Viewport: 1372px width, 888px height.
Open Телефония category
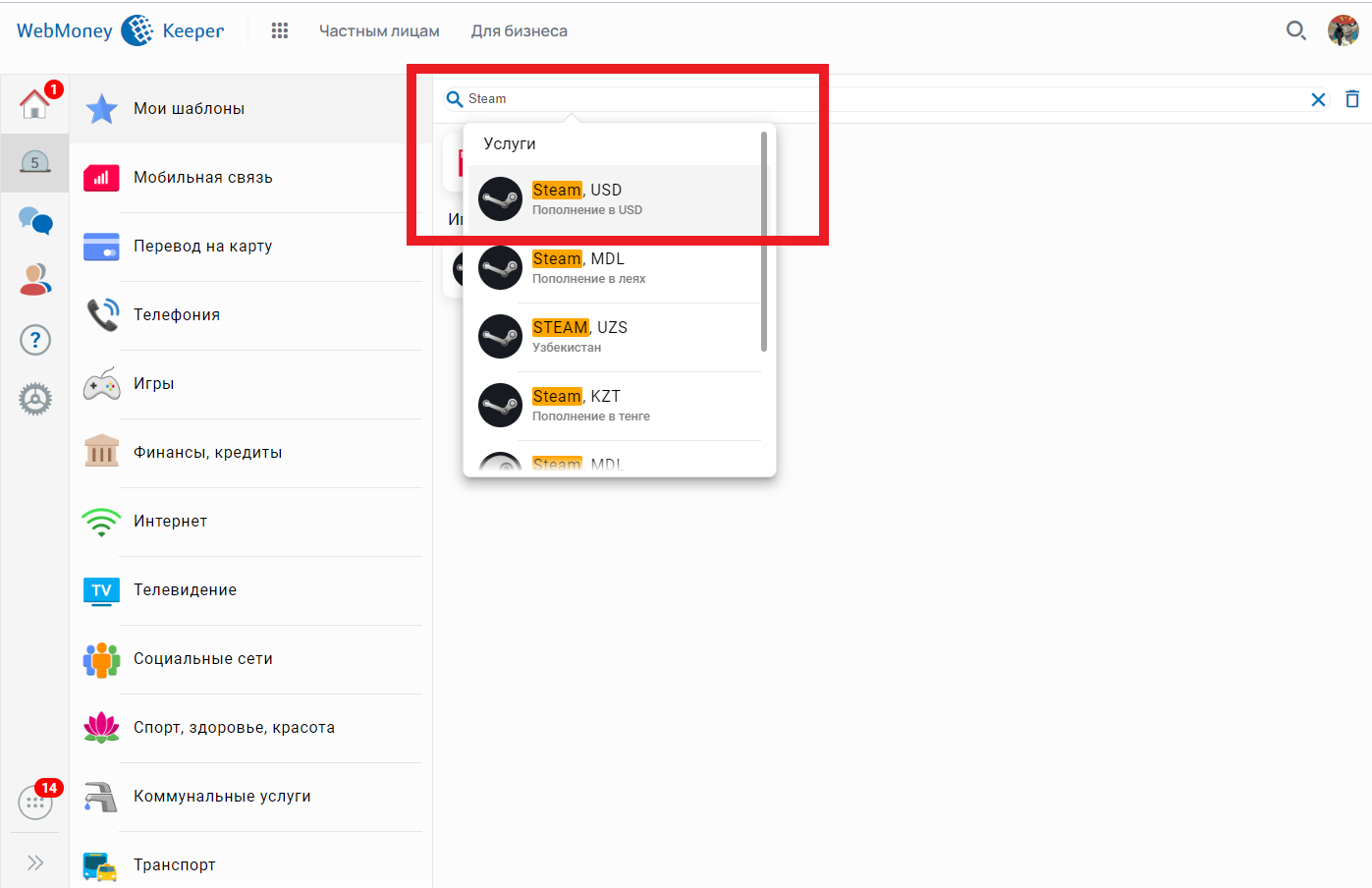click(x=251, y=315)
